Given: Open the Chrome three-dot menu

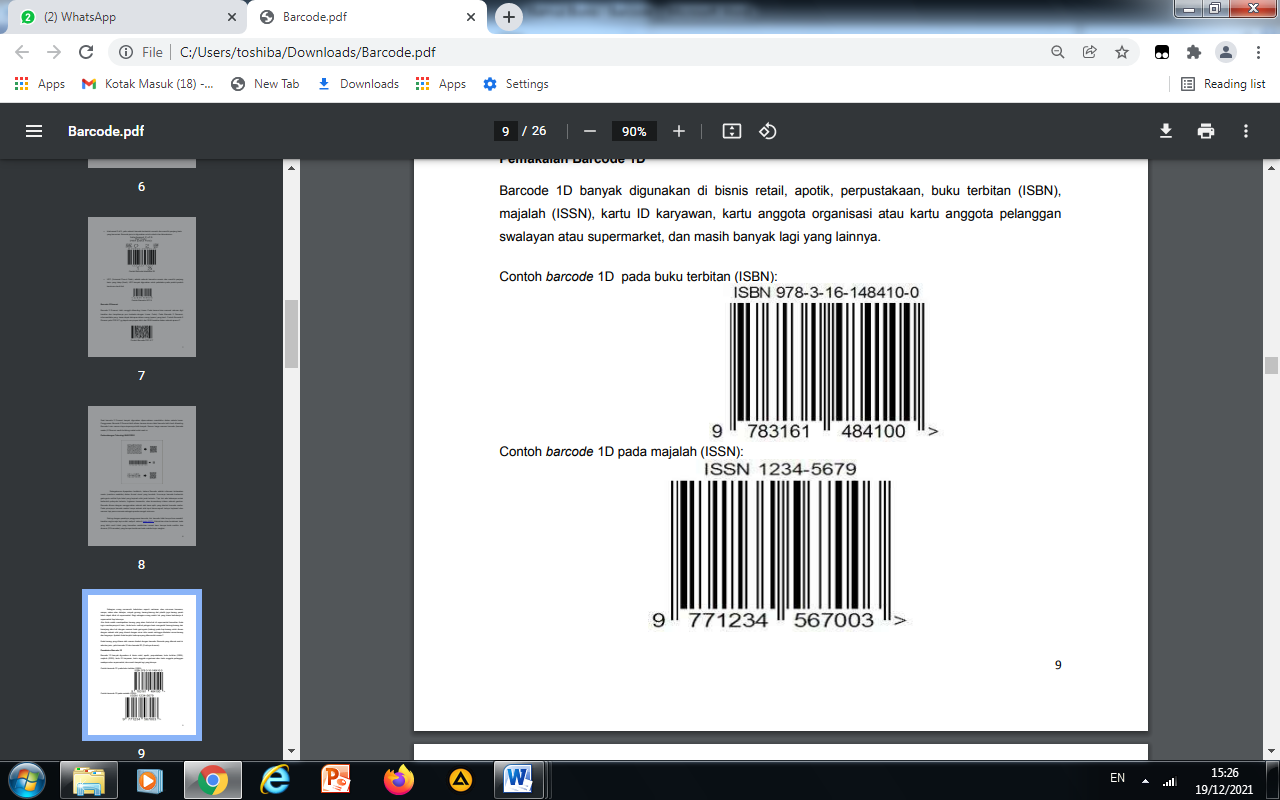Looking at the screenshot, I should pos(1258,52).
